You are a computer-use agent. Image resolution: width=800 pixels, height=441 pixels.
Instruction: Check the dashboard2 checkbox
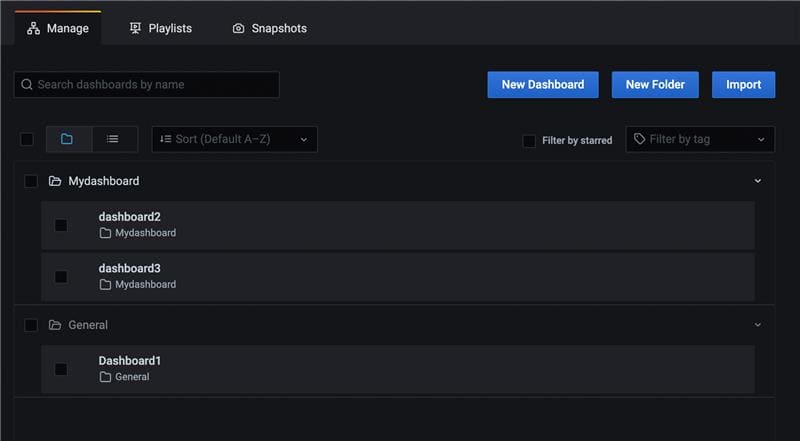tap(61, 225)
